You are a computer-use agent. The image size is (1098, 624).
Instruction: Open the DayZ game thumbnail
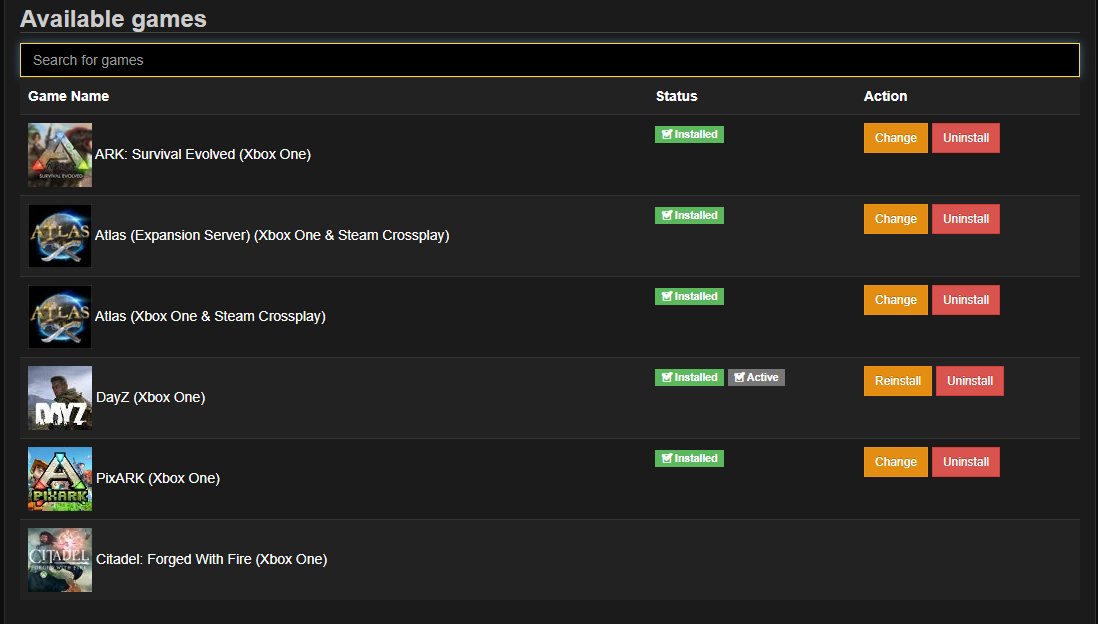coord(60,398)
